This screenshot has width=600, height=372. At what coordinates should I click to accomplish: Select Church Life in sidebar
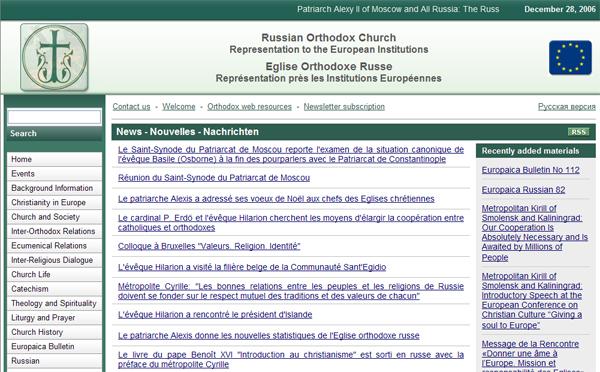pos(54,274)
